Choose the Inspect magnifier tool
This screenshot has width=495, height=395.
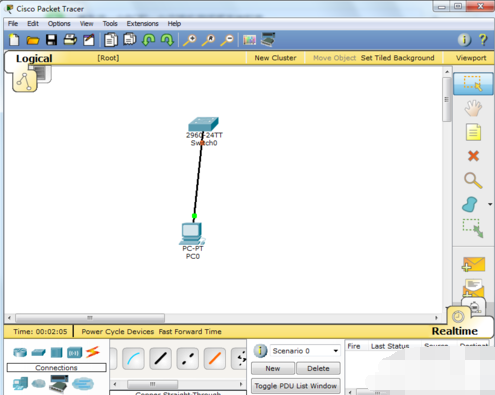473,180
